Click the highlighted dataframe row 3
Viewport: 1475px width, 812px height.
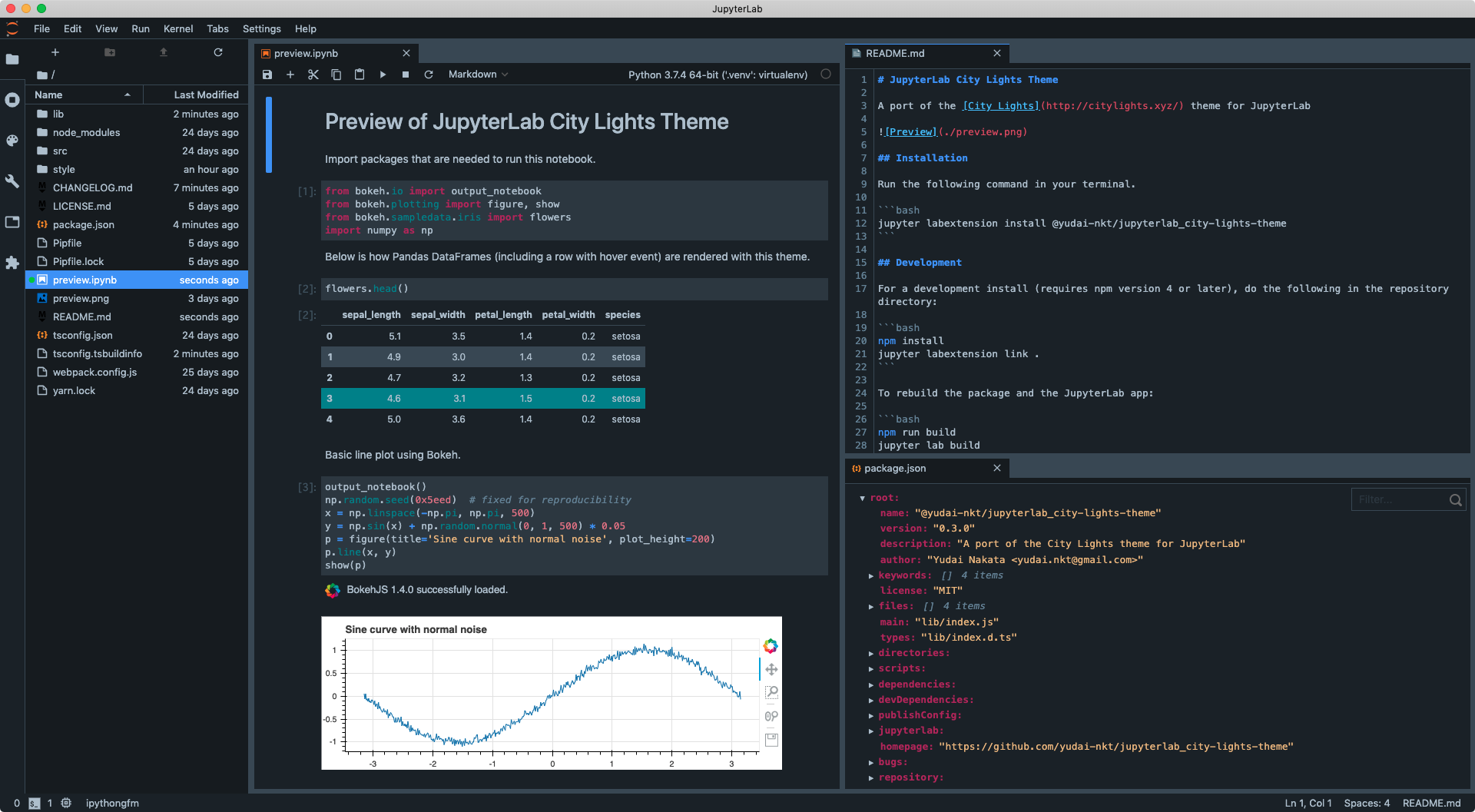(x=483, y=398)
